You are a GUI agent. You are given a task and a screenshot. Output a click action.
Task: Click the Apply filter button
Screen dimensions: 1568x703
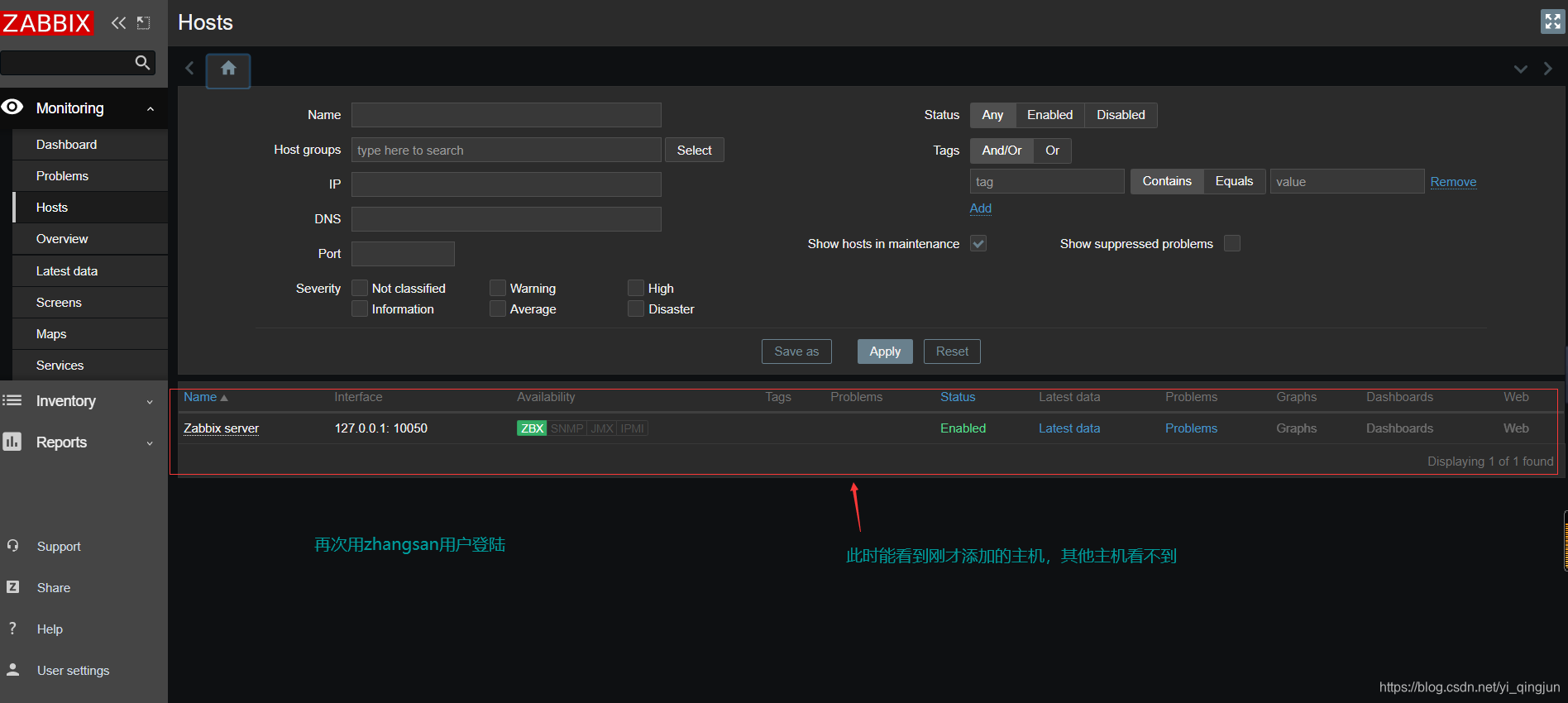point(885,351)
